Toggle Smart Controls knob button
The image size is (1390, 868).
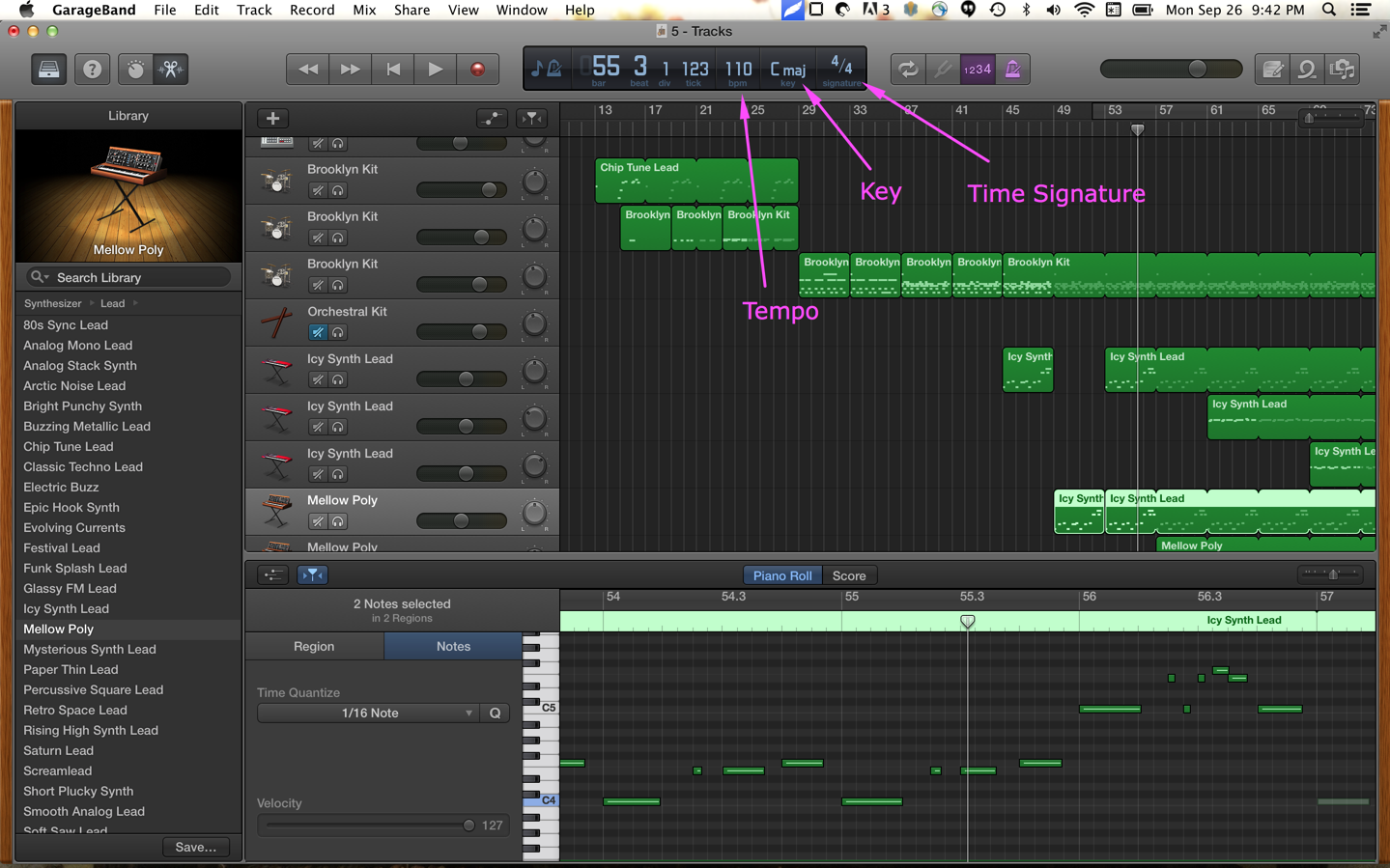click(x=135, y=70)
